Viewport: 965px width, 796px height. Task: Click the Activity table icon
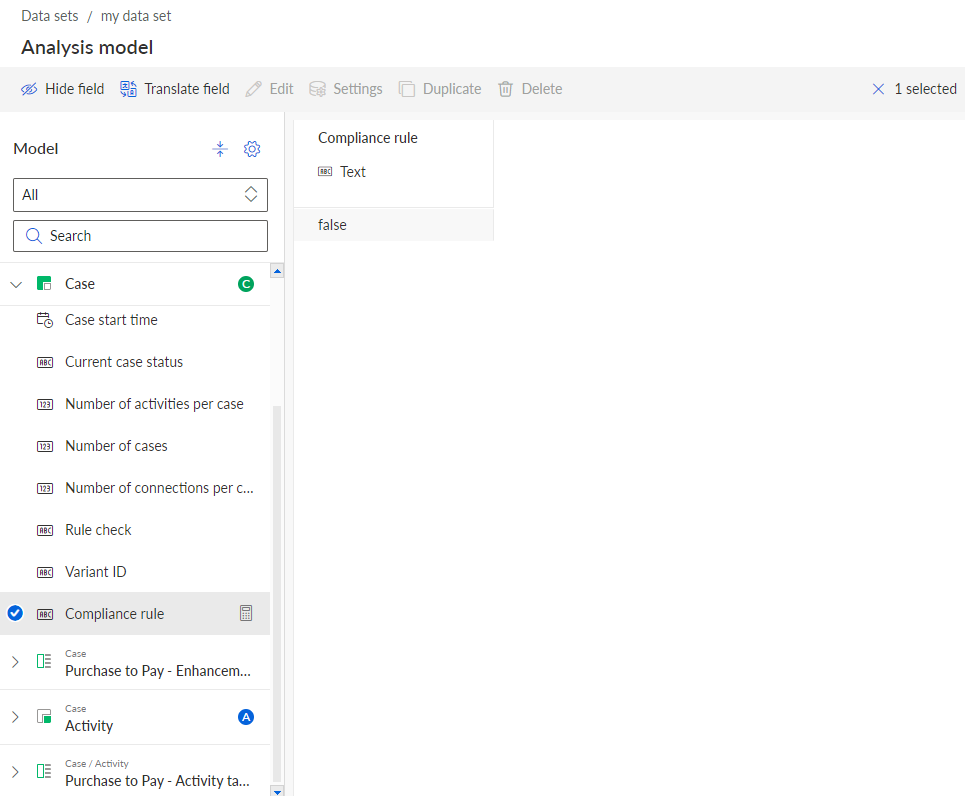(x=44, y=717)
